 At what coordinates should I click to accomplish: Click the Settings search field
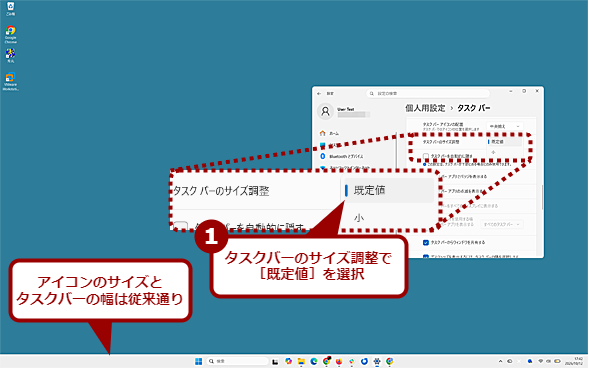click(x=428, y=93)
